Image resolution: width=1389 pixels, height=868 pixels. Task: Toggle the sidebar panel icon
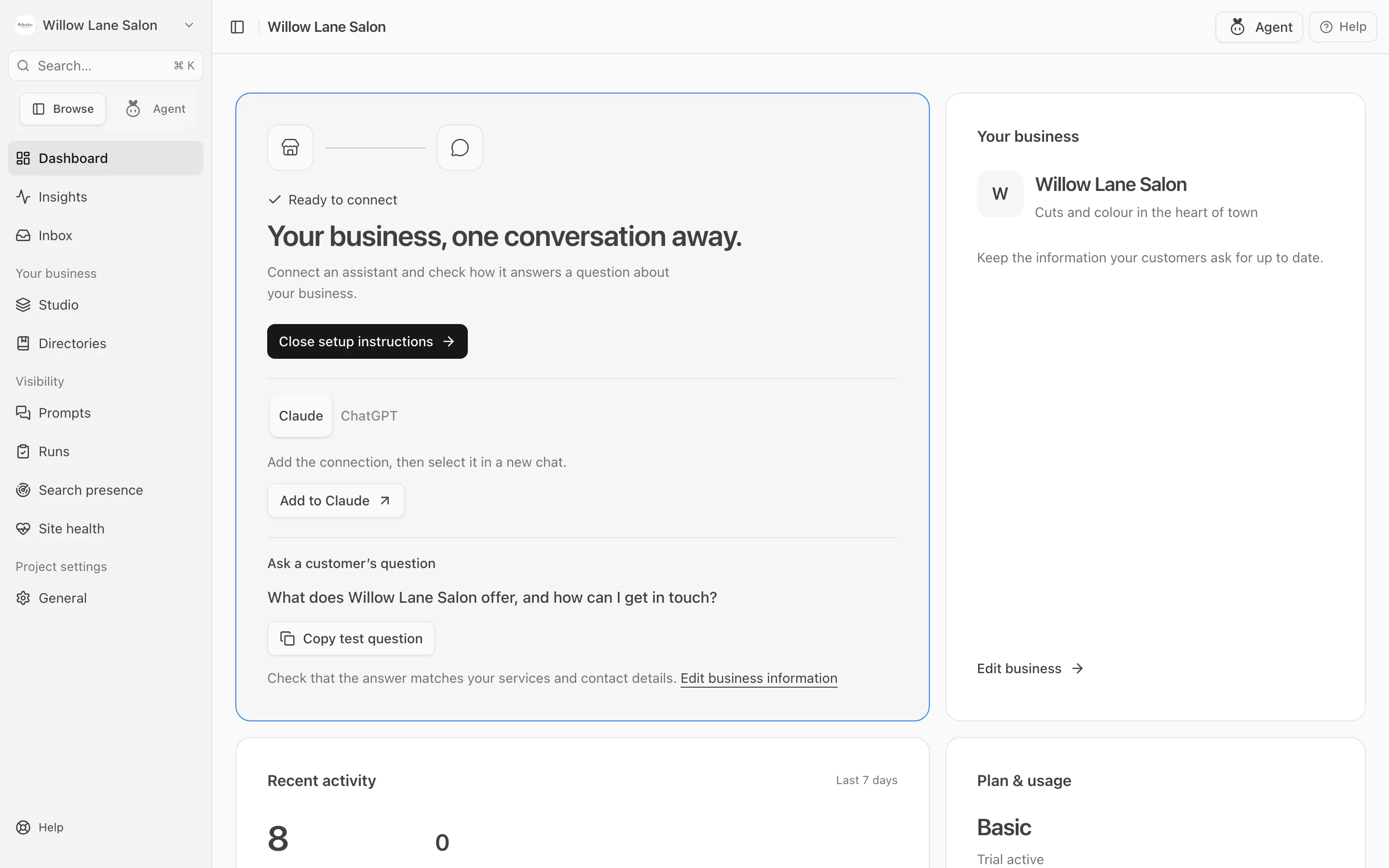[x=237, y=27]
